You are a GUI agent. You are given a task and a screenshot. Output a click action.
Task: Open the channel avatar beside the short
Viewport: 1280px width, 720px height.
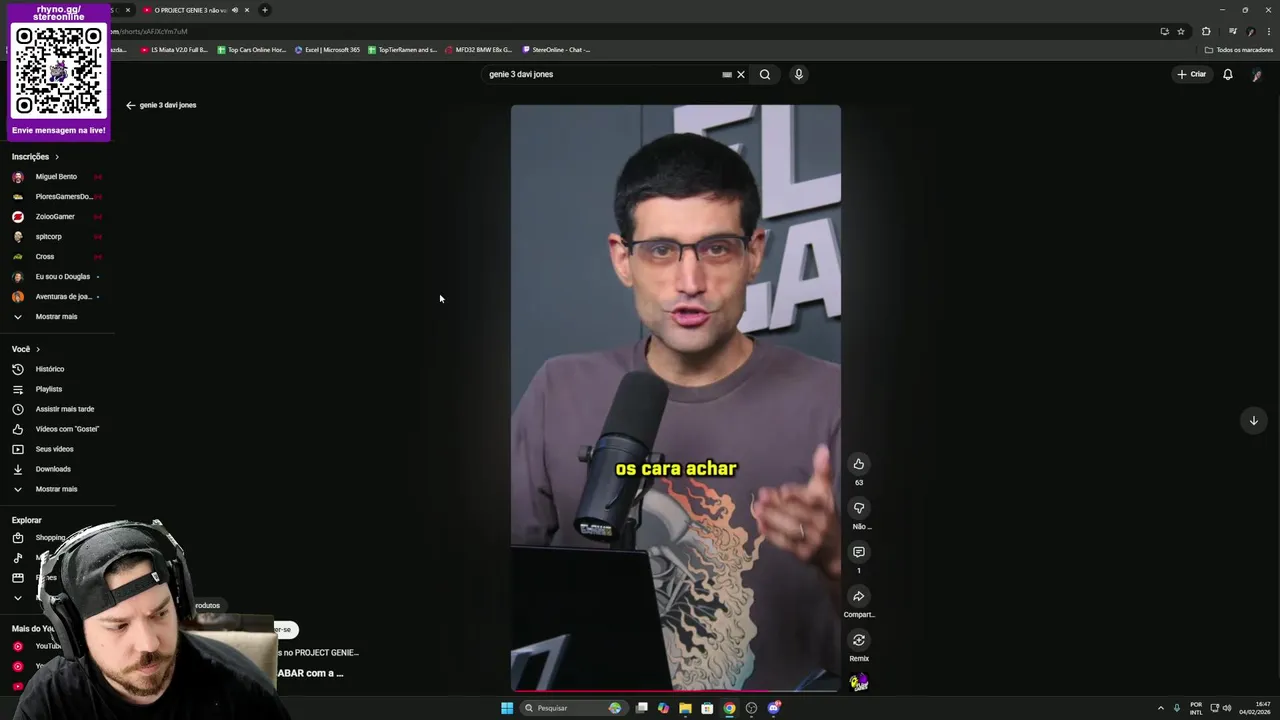(858, 682)
